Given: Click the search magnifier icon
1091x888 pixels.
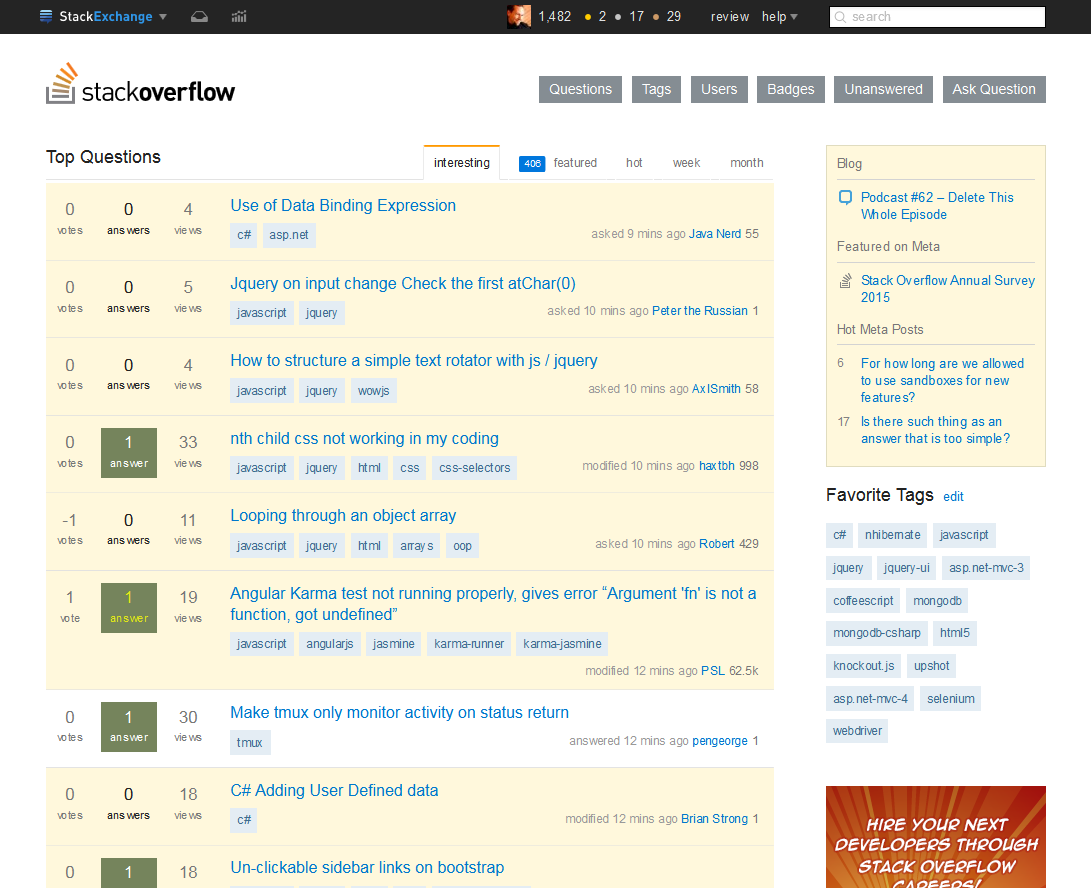Looking at the screenshot, I should [x=841, y=17].
